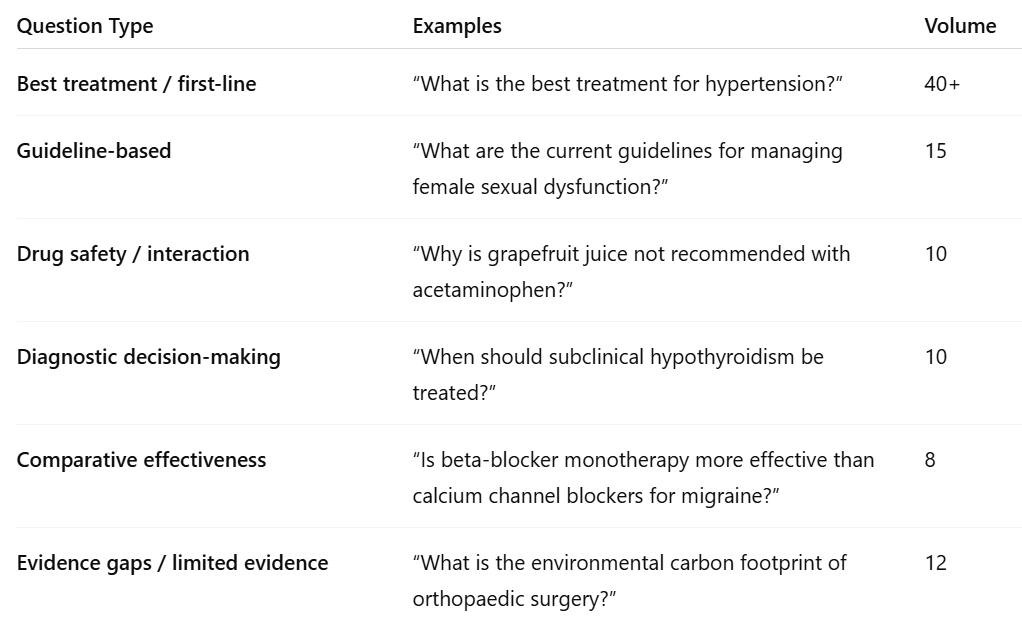1022x624 pixels.
Task: Select the grapefruit juice acetaminophen example
Action: click(632, 272)
